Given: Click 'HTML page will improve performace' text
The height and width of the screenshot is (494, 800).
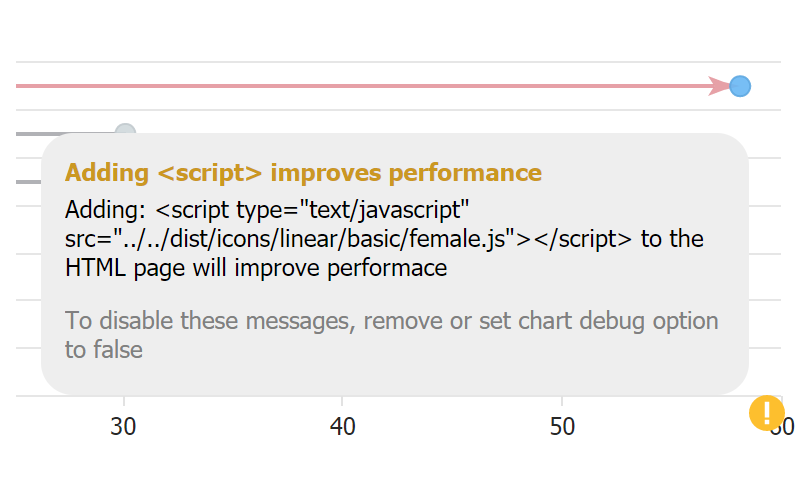Looking at the screenshot, I should [255, 267].
